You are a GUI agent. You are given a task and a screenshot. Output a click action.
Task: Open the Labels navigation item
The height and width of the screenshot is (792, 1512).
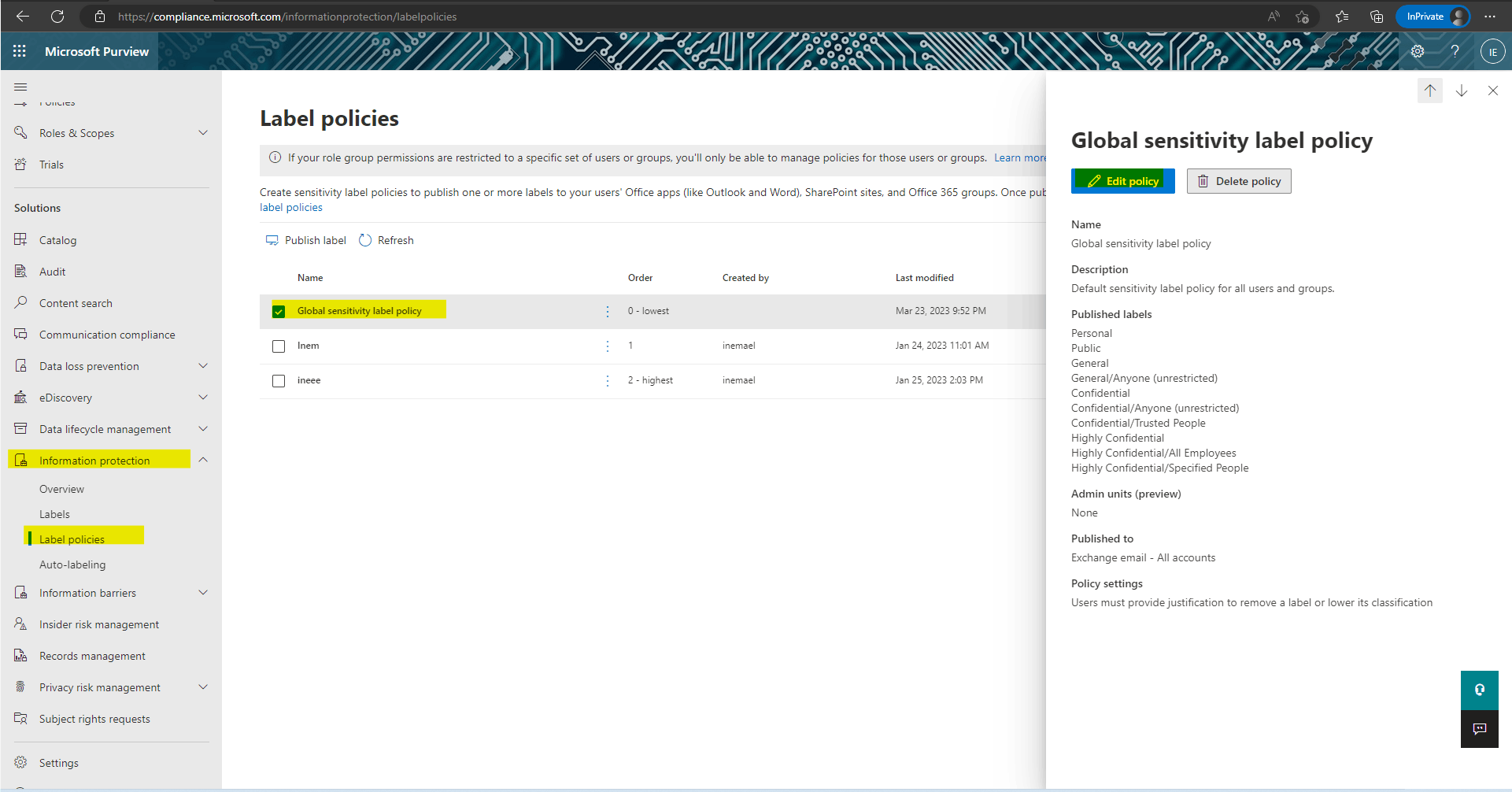(54, 514)
